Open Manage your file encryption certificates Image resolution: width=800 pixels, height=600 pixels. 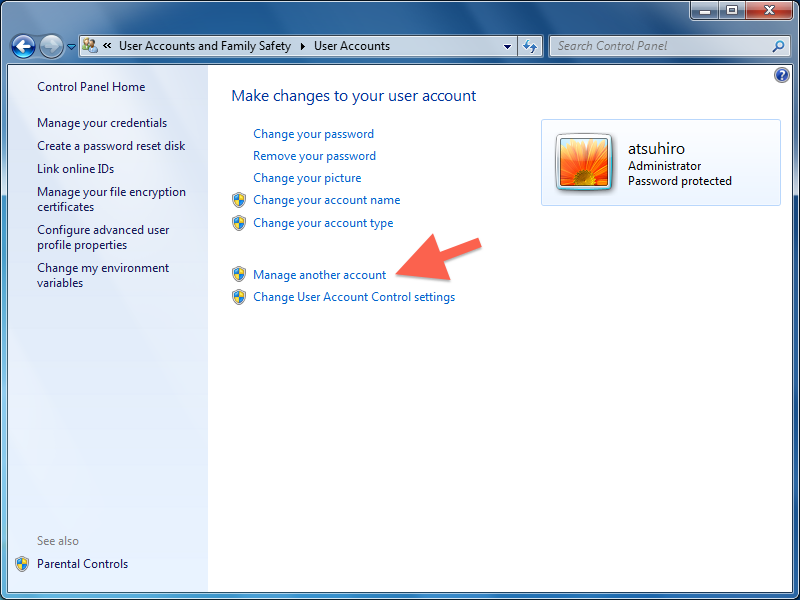pyautogui.click(x=111, y=199)
